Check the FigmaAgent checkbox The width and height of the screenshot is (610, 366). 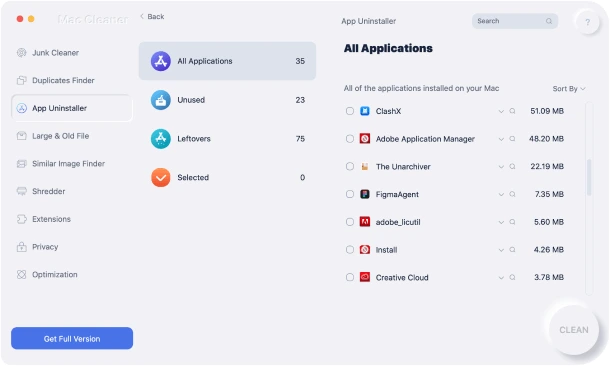click(x=350, y=194)
